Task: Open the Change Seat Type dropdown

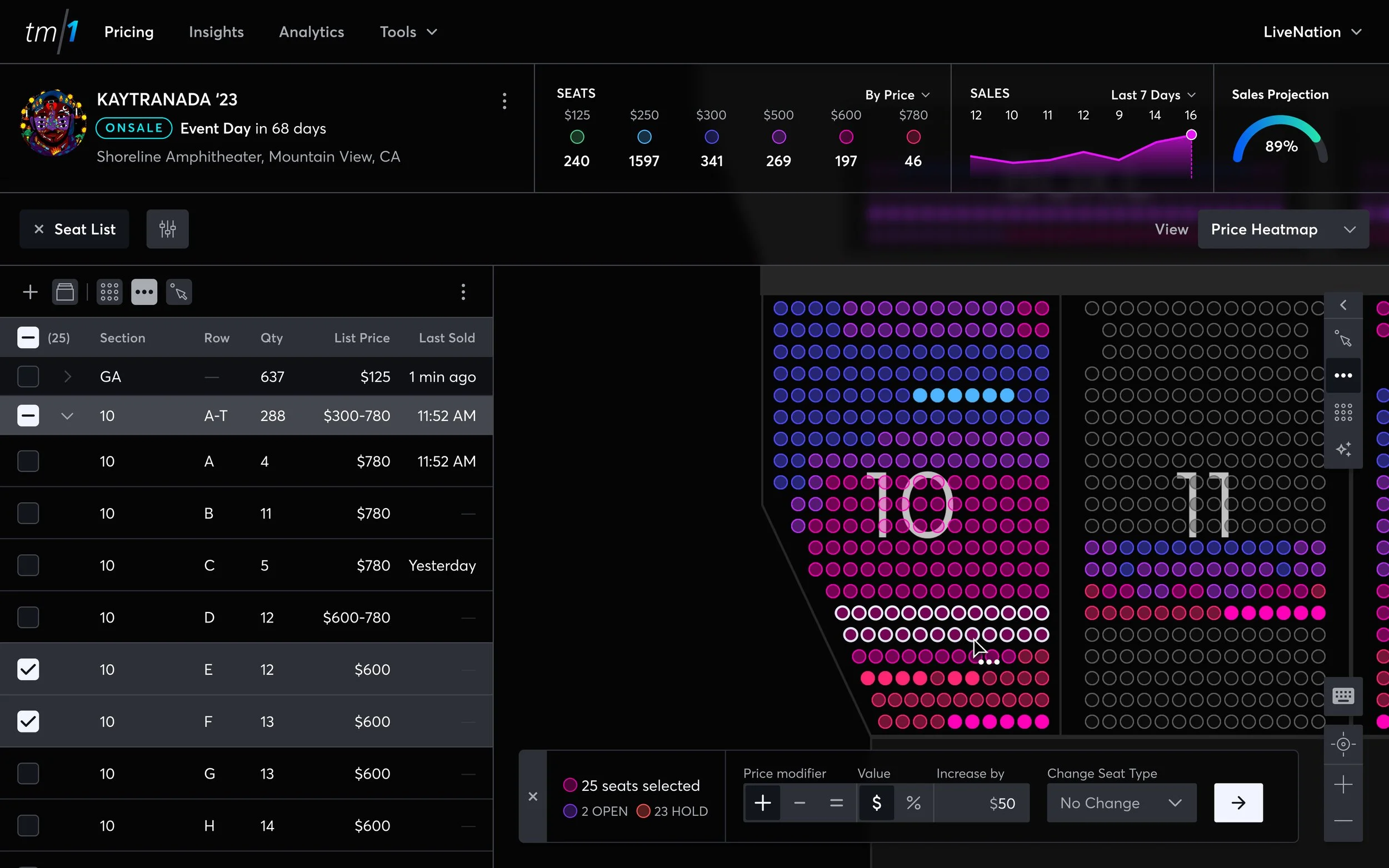Action: pyautogui.click(x=1121, y=802)
